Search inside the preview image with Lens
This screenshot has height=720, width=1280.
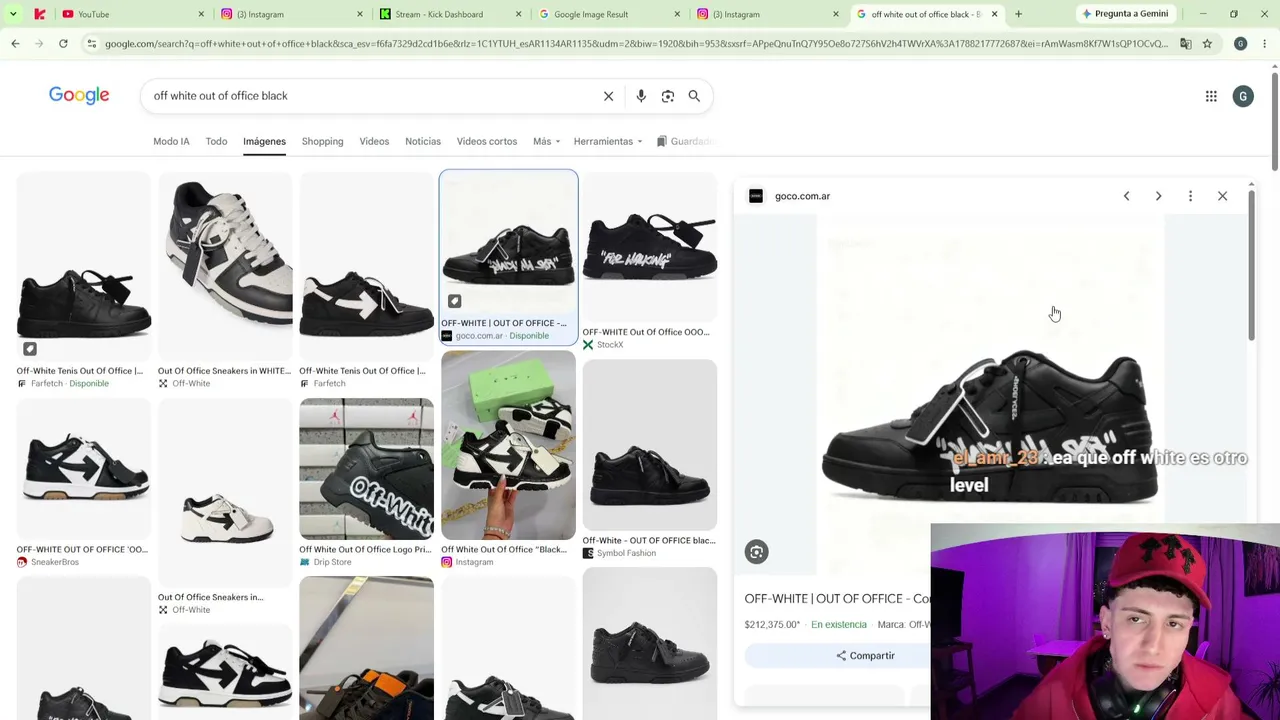tap(756, 552)
